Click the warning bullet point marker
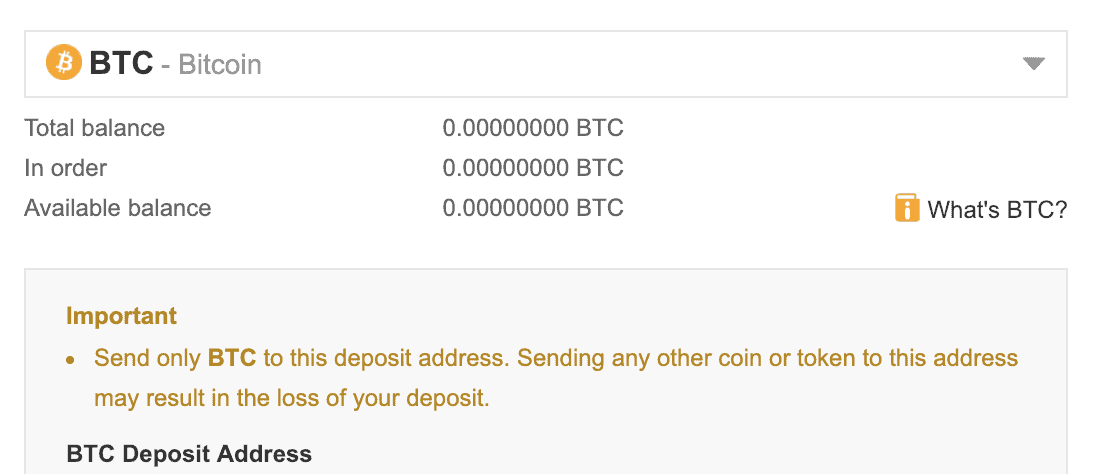 tap(70, 360)
